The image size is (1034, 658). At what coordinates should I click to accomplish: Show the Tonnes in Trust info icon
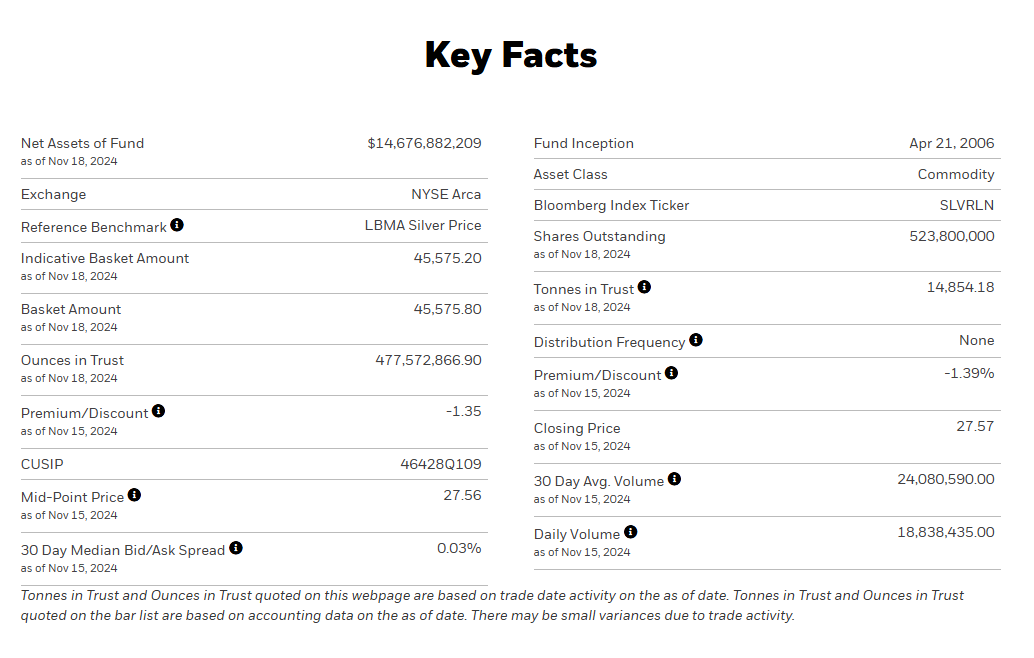[x=644, y=287]
